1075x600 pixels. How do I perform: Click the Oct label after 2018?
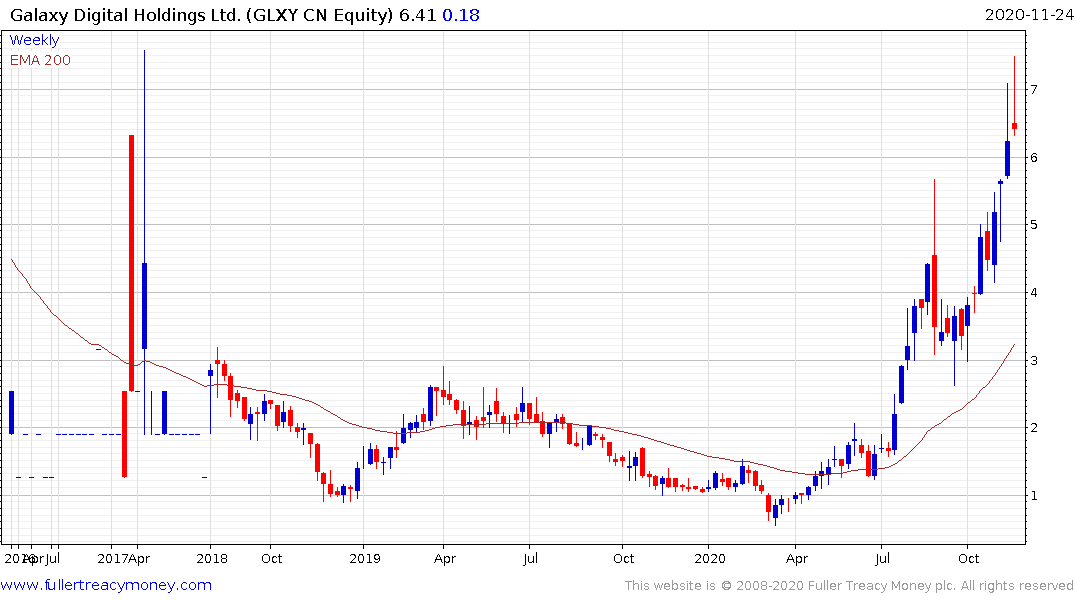[271, 558]
